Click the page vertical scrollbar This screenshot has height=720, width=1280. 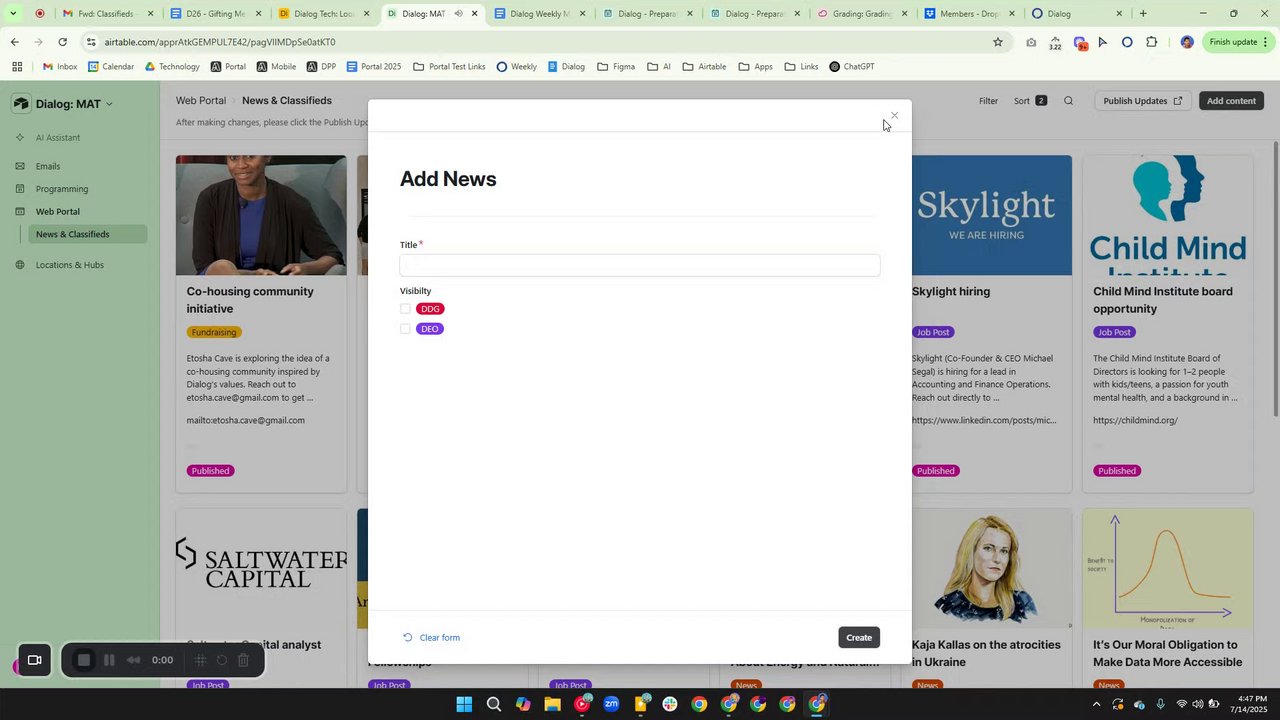tap(1275, 280)
